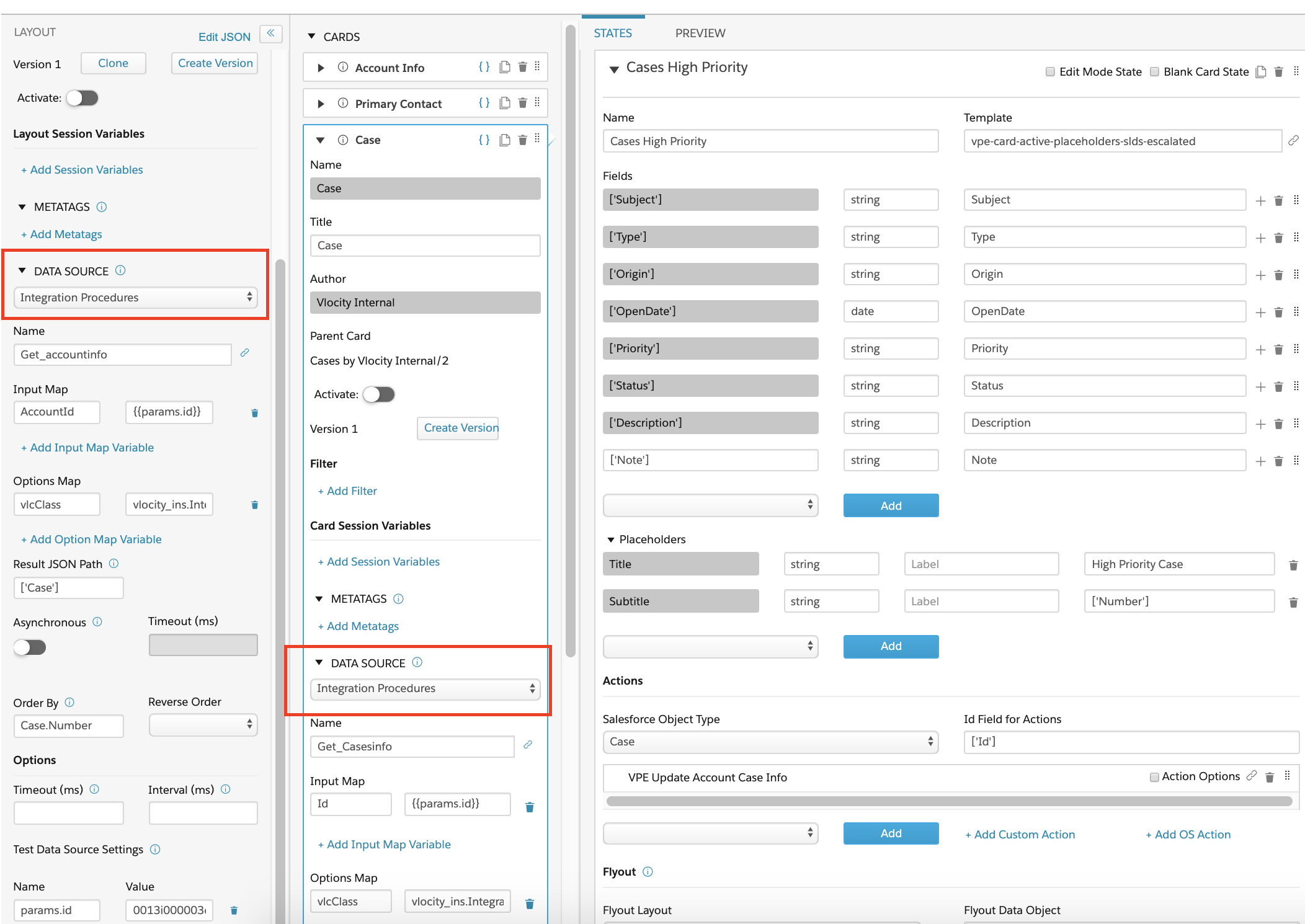
Task: Open JSON view for the Account Info card
Action: [484, 67]
